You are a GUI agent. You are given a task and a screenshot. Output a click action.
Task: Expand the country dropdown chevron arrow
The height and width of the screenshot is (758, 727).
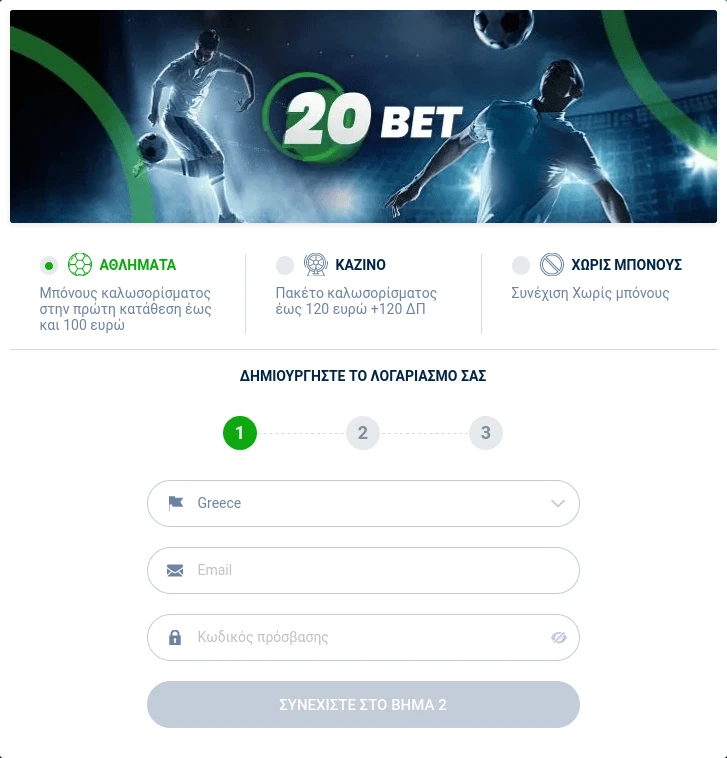click(558, 503)
